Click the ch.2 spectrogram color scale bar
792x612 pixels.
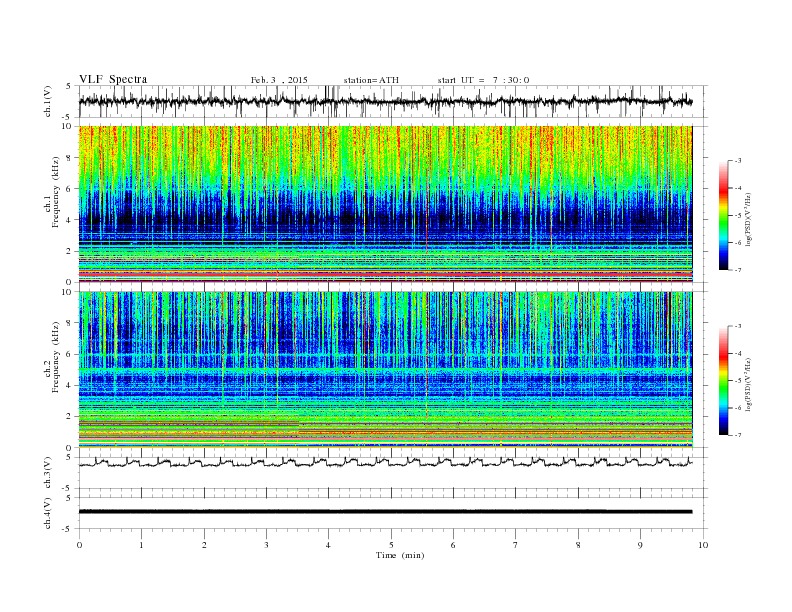pos(723,380)
